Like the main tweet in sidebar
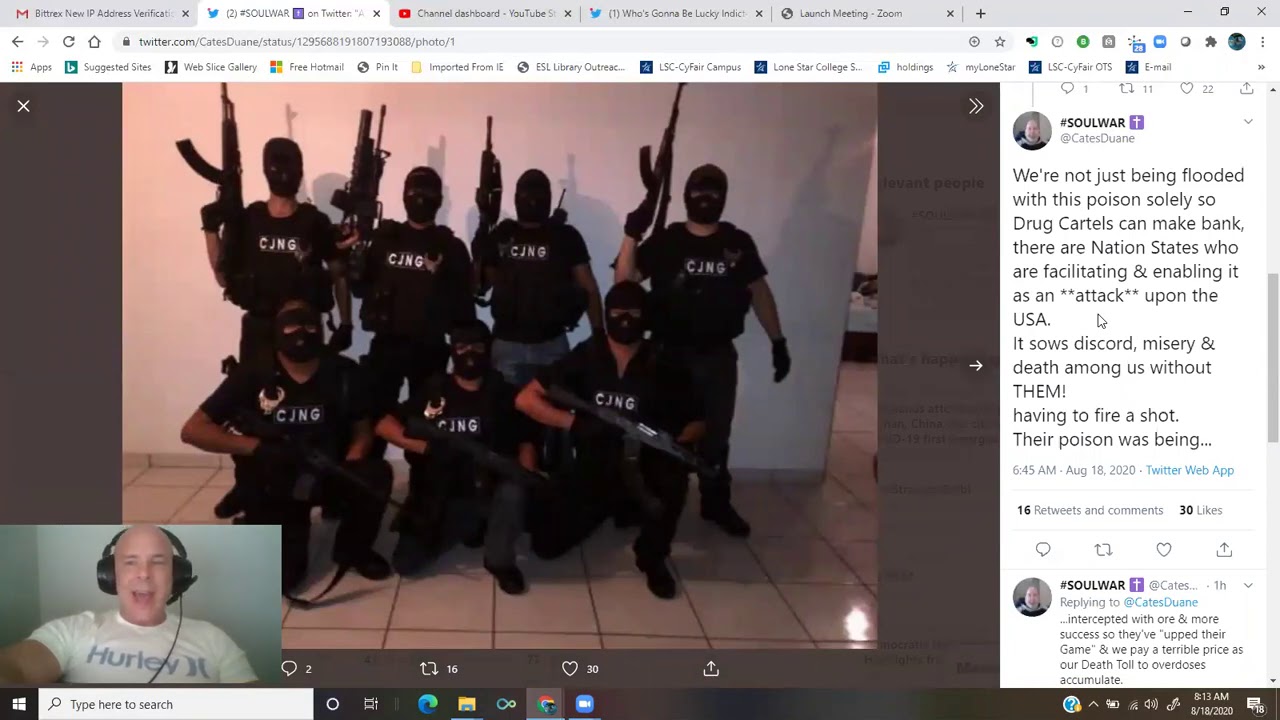 [x=1164, y=550]
